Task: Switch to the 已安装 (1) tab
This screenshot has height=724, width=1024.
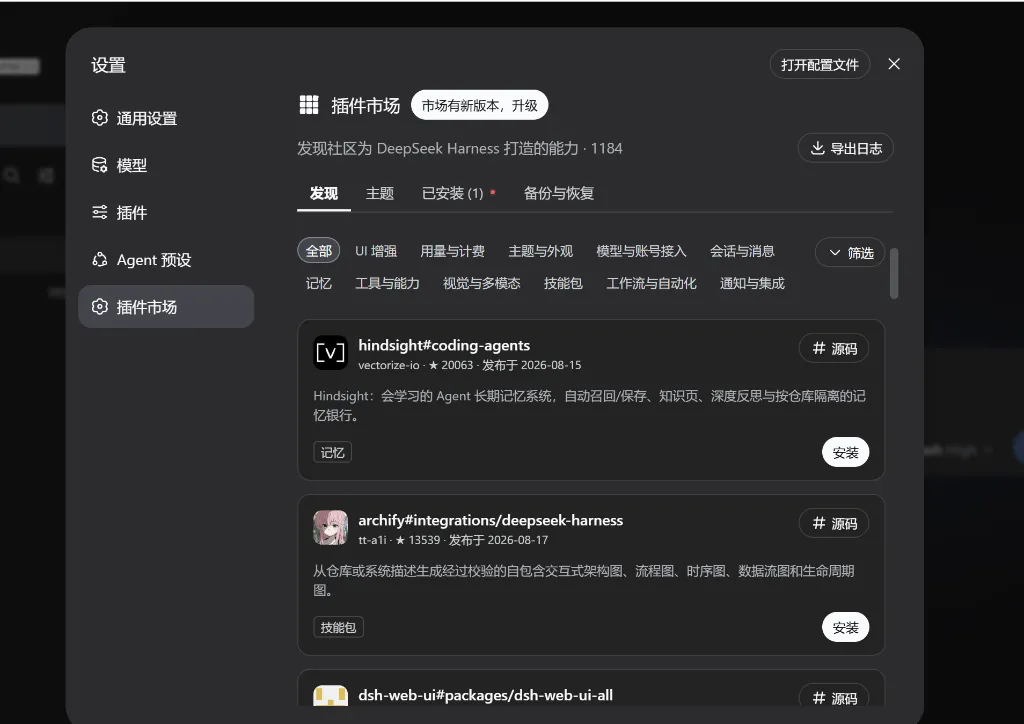Action: [x=453, y=194]
